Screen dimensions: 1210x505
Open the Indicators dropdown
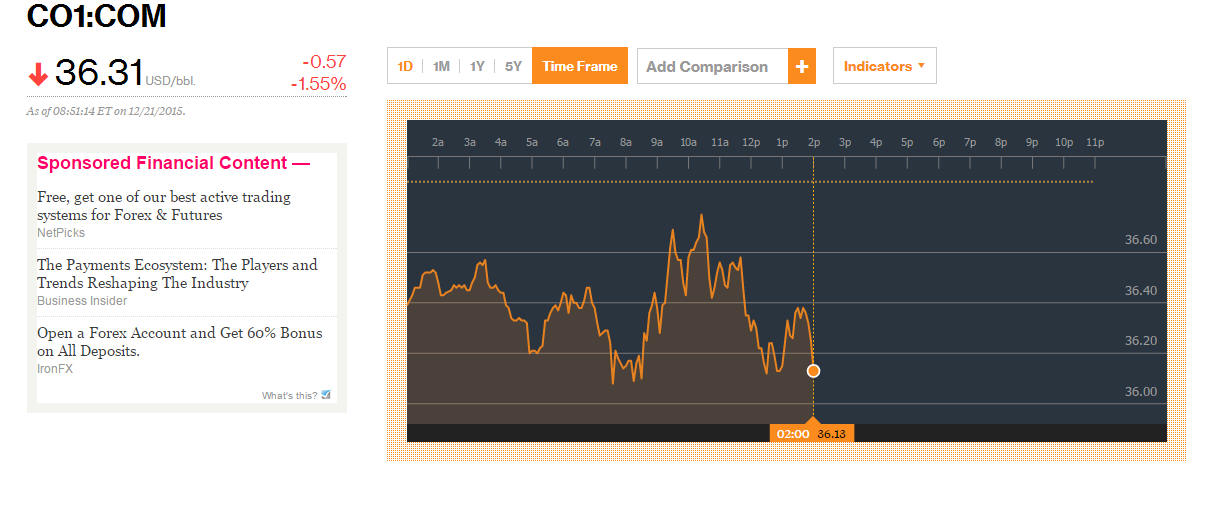click(884, 66)
